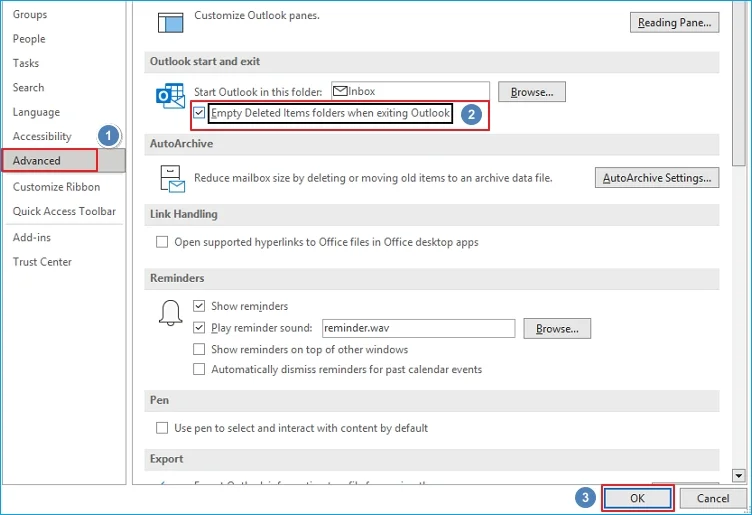
Task: Check Automatically dismiss reminders for past events
Action: coord(199,370)
